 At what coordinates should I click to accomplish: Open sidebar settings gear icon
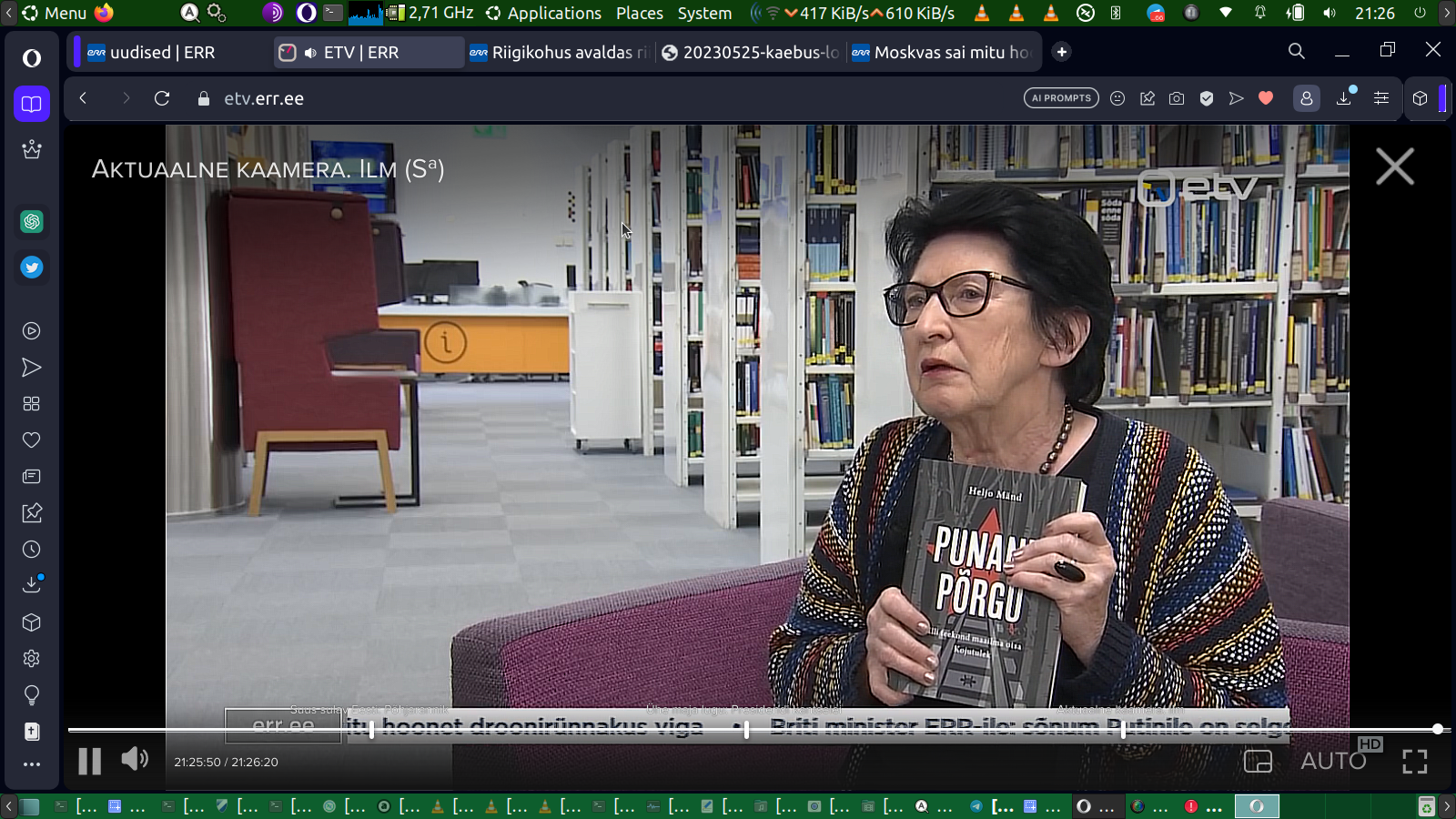coord(32,659)
